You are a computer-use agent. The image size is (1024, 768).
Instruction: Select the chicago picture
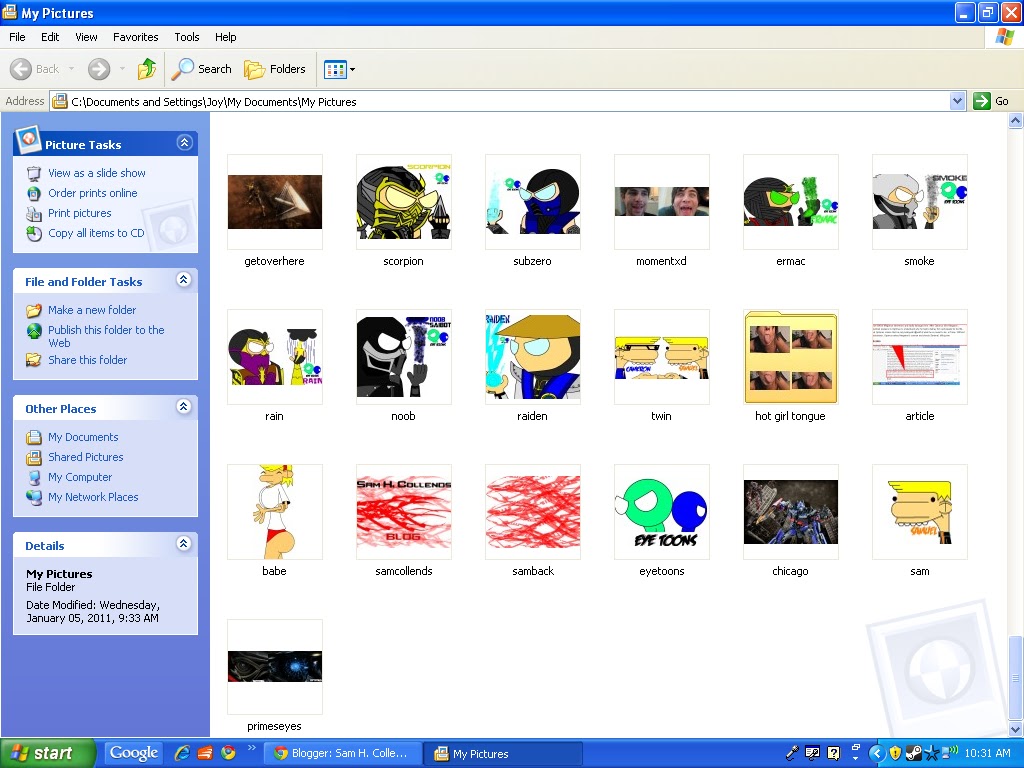790,511
